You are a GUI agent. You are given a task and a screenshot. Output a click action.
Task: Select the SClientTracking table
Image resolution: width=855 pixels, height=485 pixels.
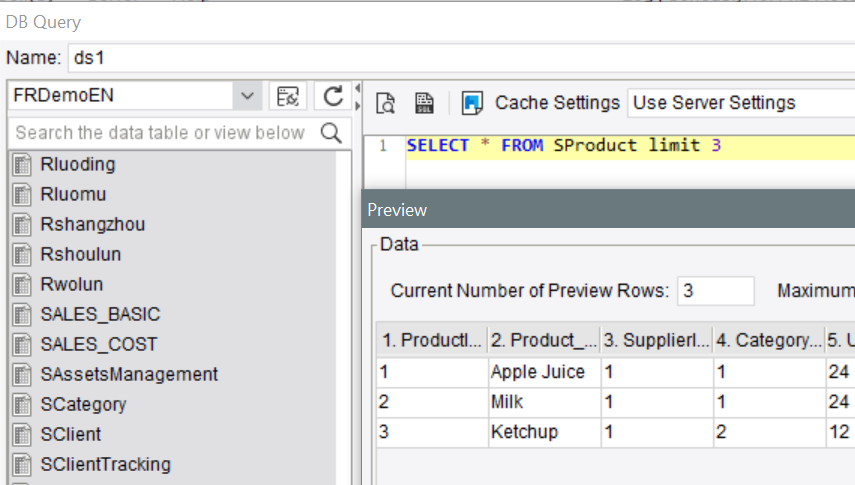coord(105,464)
